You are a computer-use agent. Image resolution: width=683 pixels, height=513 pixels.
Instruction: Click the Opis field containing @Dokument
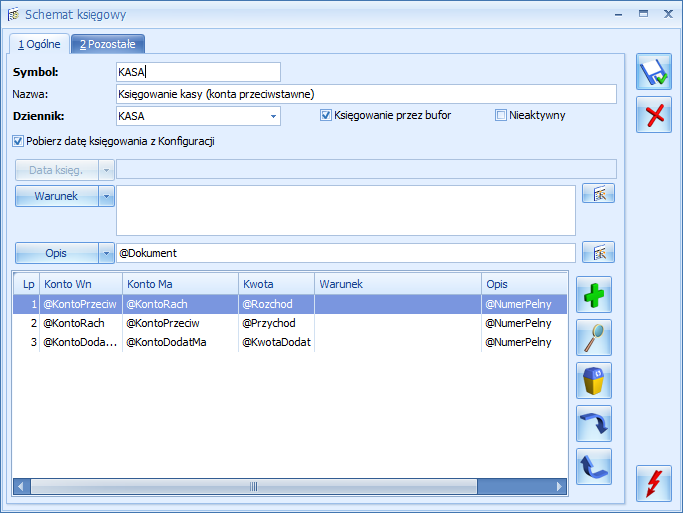pos(346,253)
